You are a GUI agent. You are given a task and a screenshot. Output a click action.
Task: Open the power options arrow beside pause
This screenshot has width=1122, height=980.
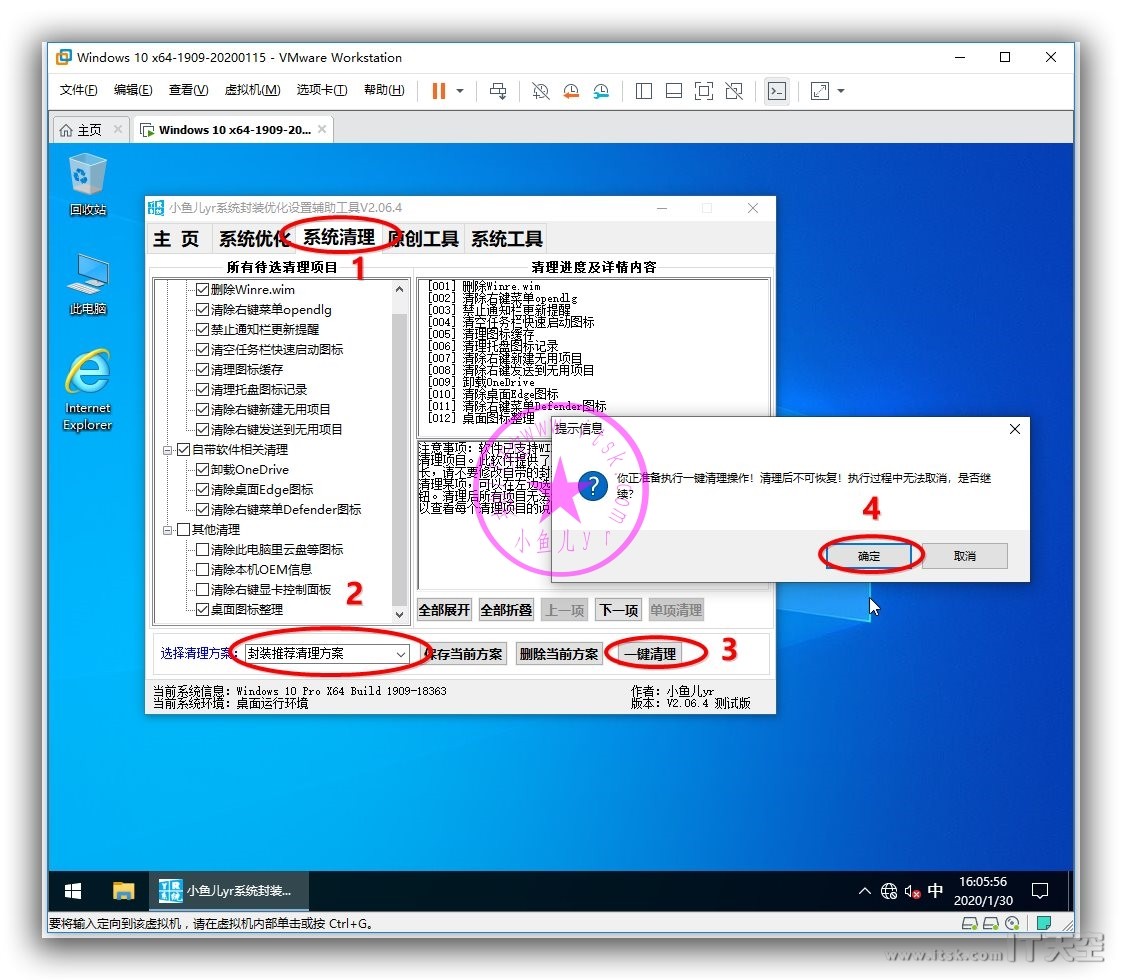pos(459,91)
